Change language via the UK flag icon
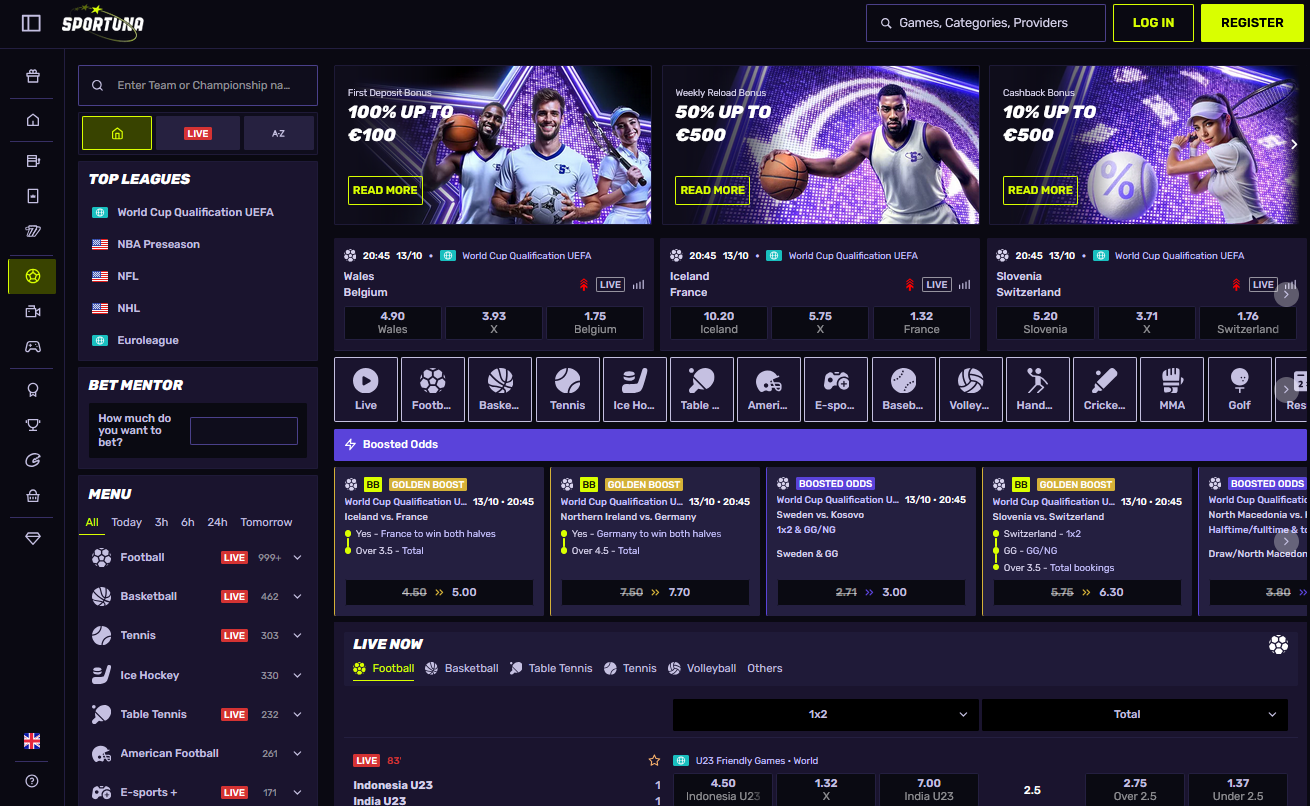This screenshot has height=806, width=1310. pyautogui.click(x=32, y=741)
